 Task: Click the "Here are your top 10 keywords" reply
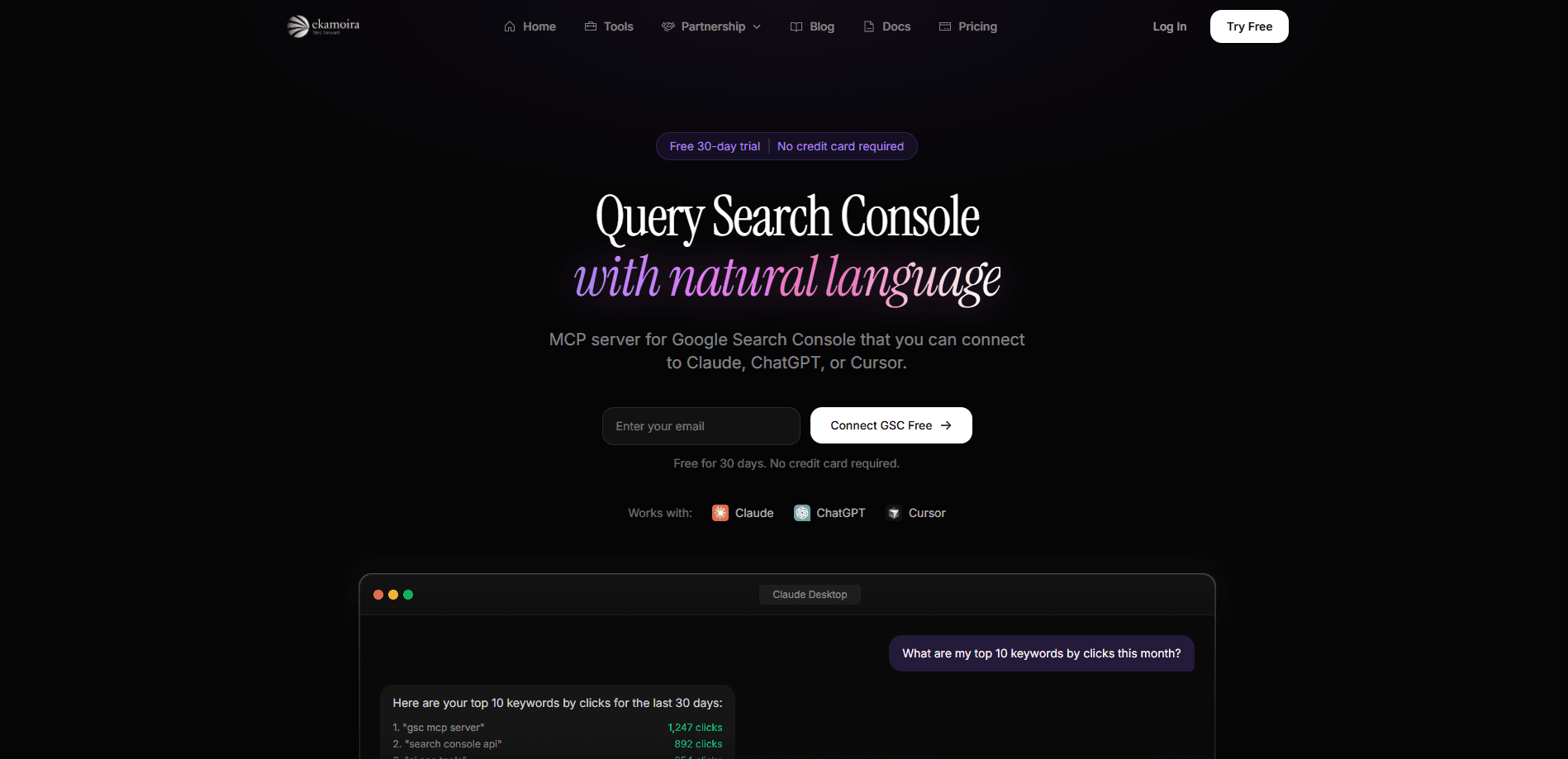pos(558,703)
